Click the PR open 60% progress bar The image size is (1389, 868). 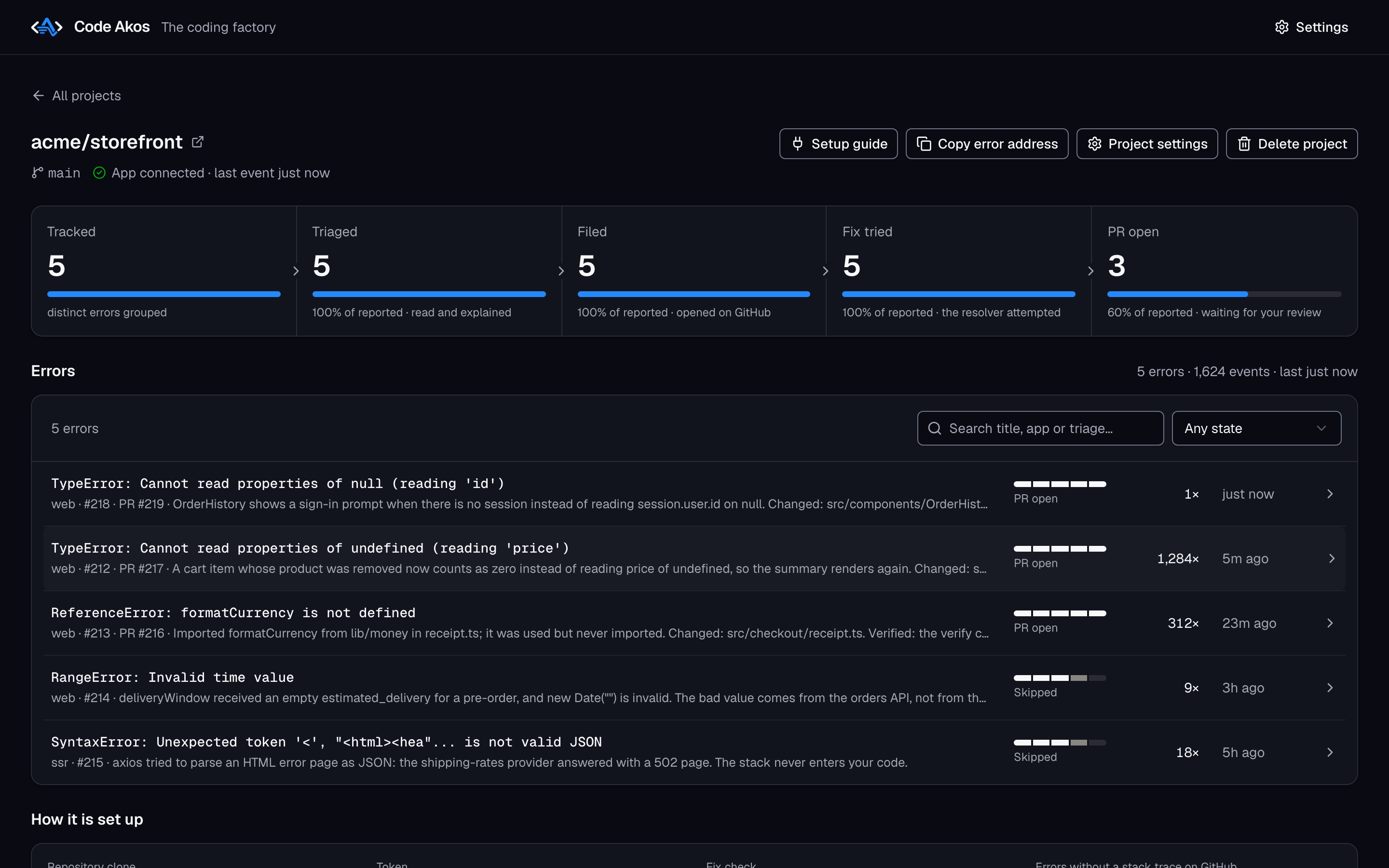click(x=1224, y=294)
